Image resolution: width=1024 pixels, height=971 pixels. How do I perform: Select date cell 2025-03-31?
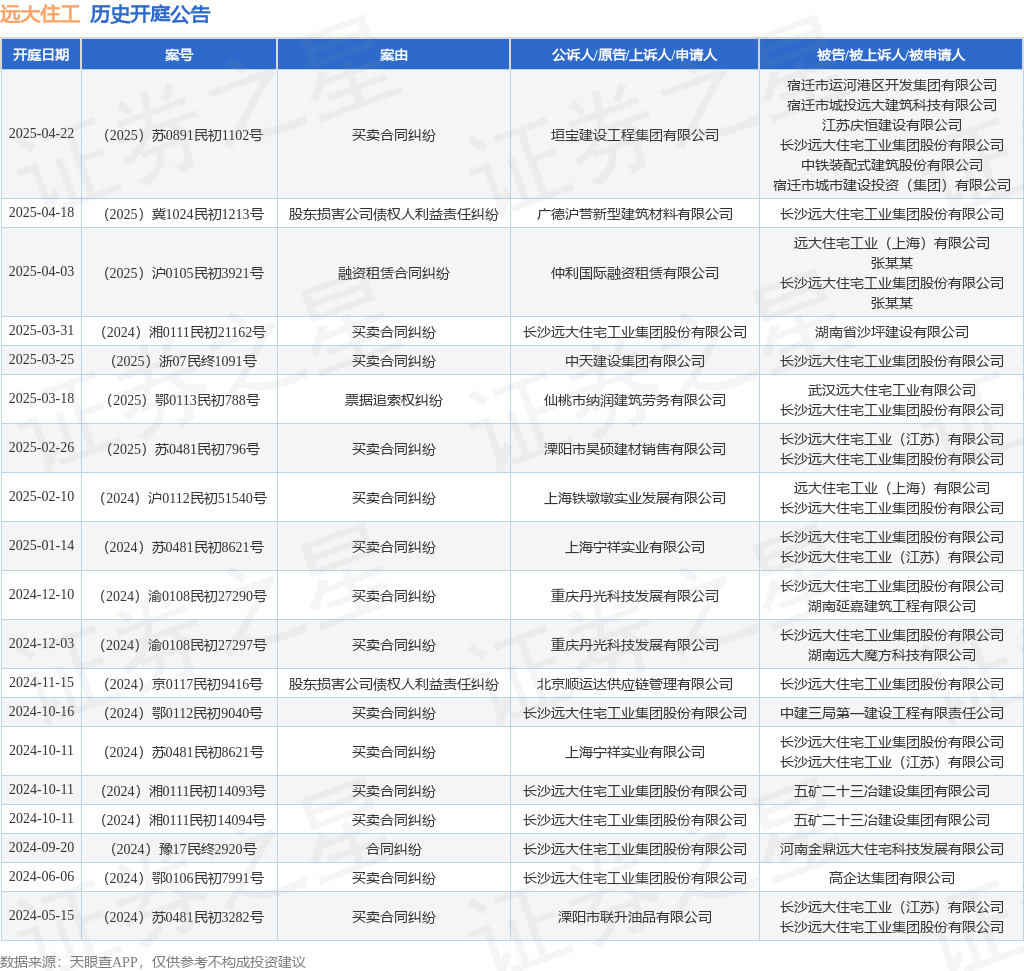point(41,331)
